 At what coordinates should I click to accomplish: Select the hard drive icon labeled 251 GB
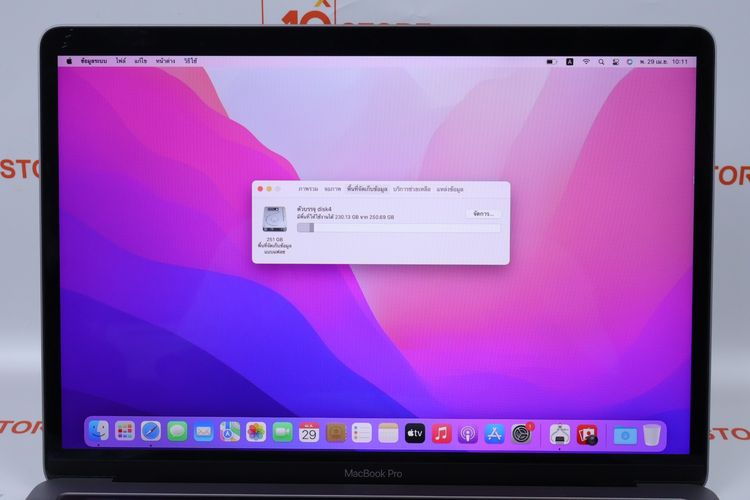pyautogui.click(x=275, y=219)
